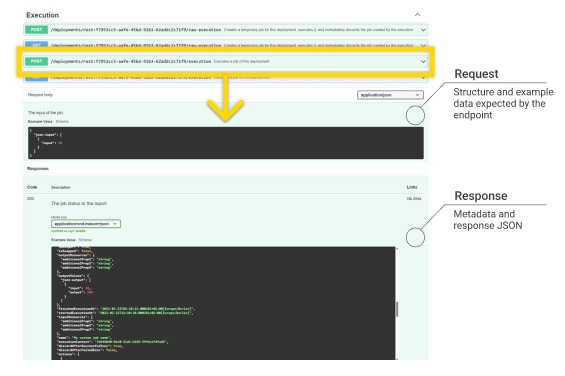Click the response code block scrollbar thumb
The height and width of the screenshot is (376, 565).
point(397,309)
